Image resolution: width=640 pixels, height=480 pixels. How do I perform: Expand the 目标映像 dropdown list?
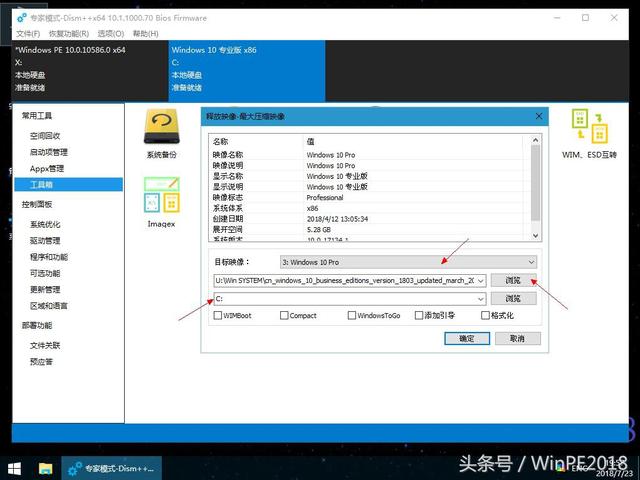(531, 262)
